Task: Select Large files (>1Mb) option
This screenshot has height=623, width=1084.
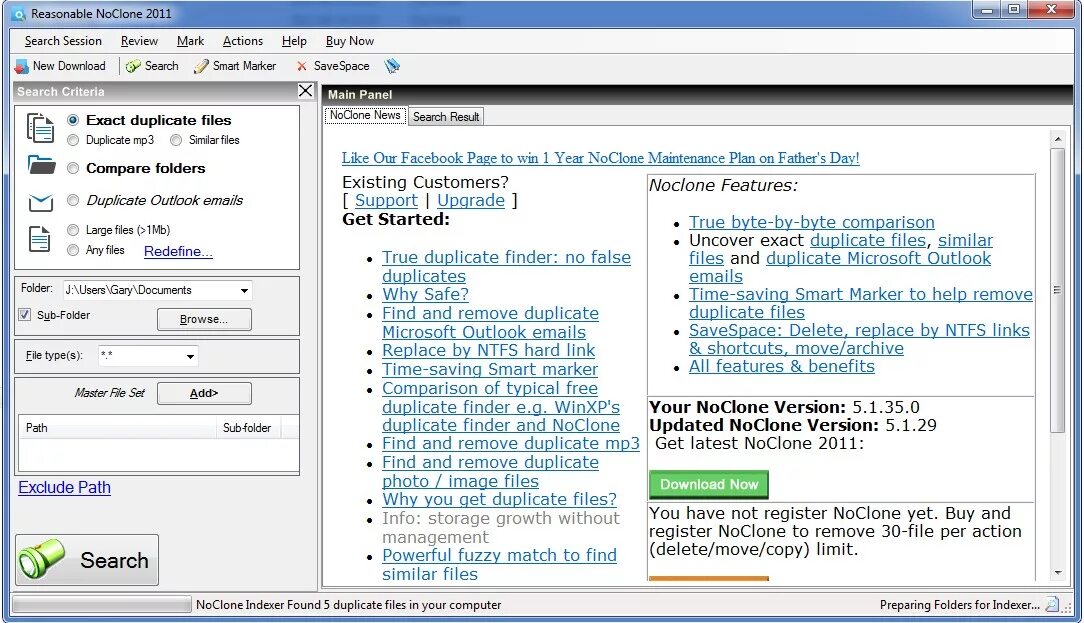Action: (73, 230)
